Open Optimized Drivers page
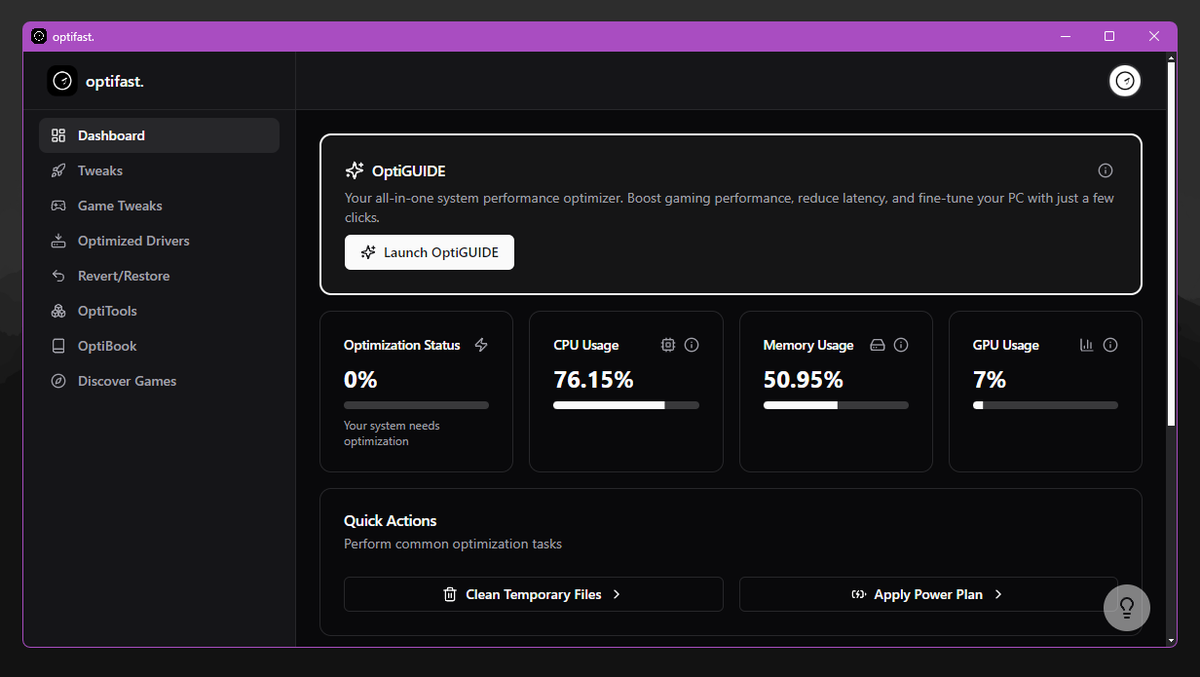This screenshot has height=677, width=1200. (x=159, y=241)
